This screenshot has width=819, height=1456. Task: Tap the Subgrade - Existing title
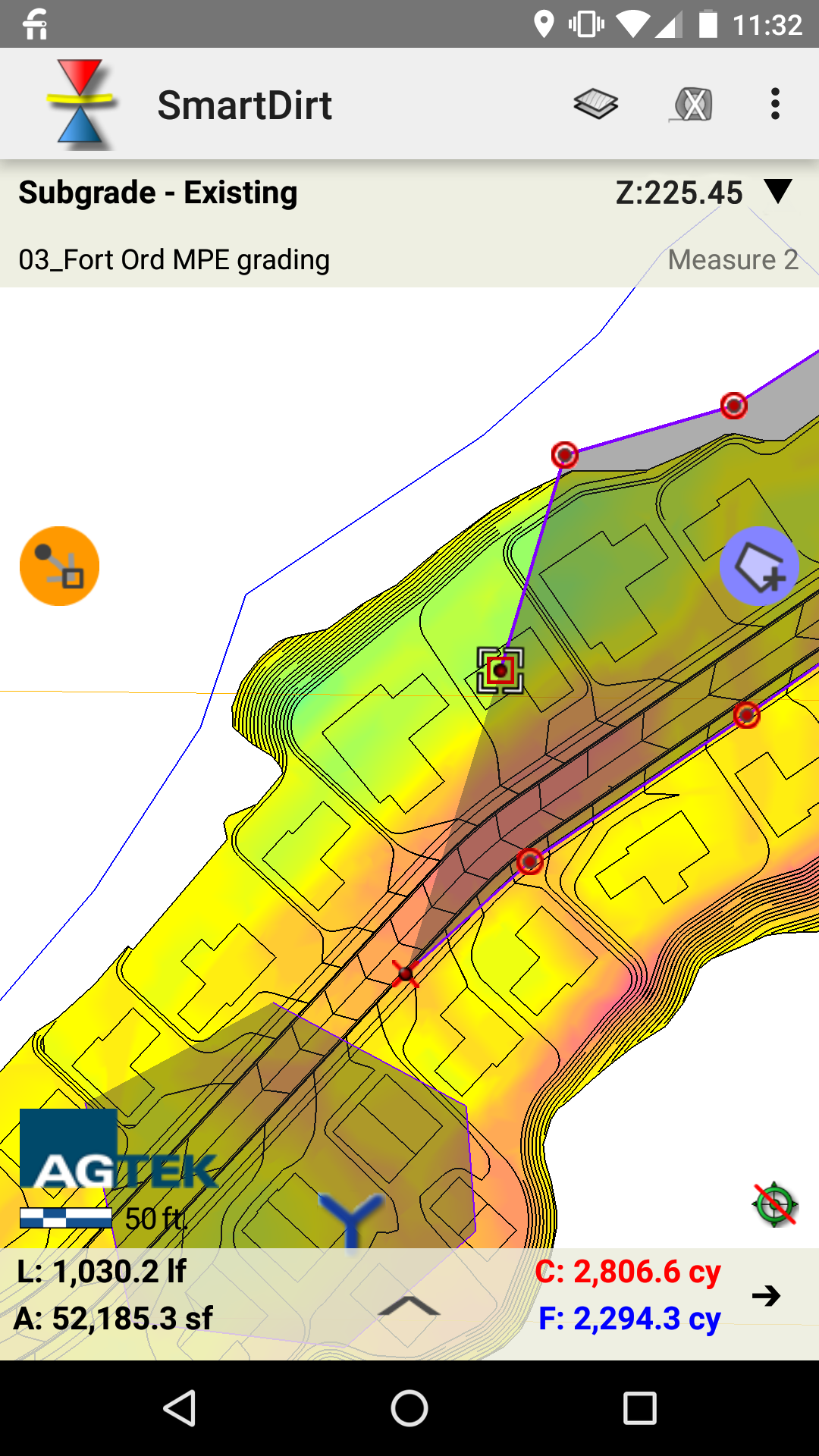[x=158, y=193]
